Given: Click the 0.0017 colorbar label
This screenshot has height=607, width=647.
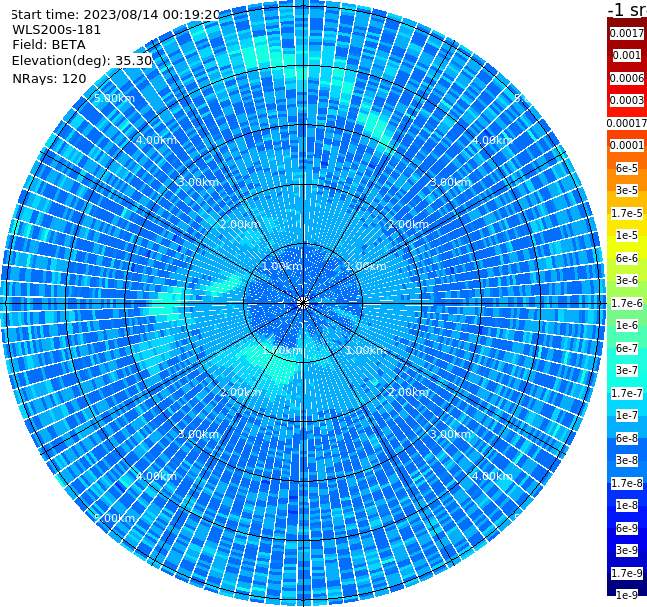Looking at the screenshot, I should [627, 33].
